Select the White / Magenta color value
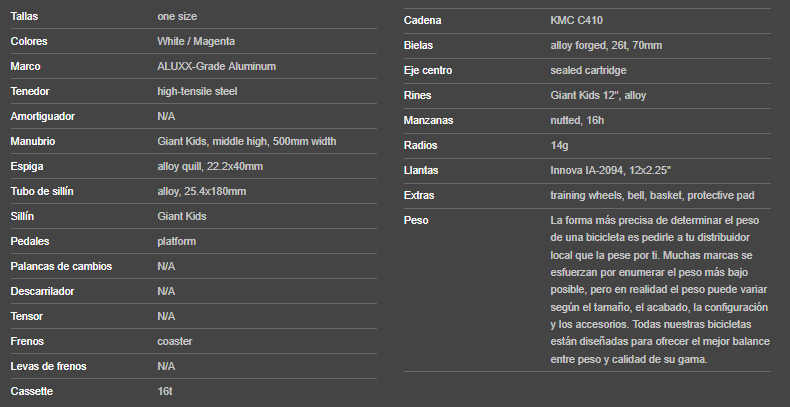Screen dimensions: 790x407 point(196,41)
